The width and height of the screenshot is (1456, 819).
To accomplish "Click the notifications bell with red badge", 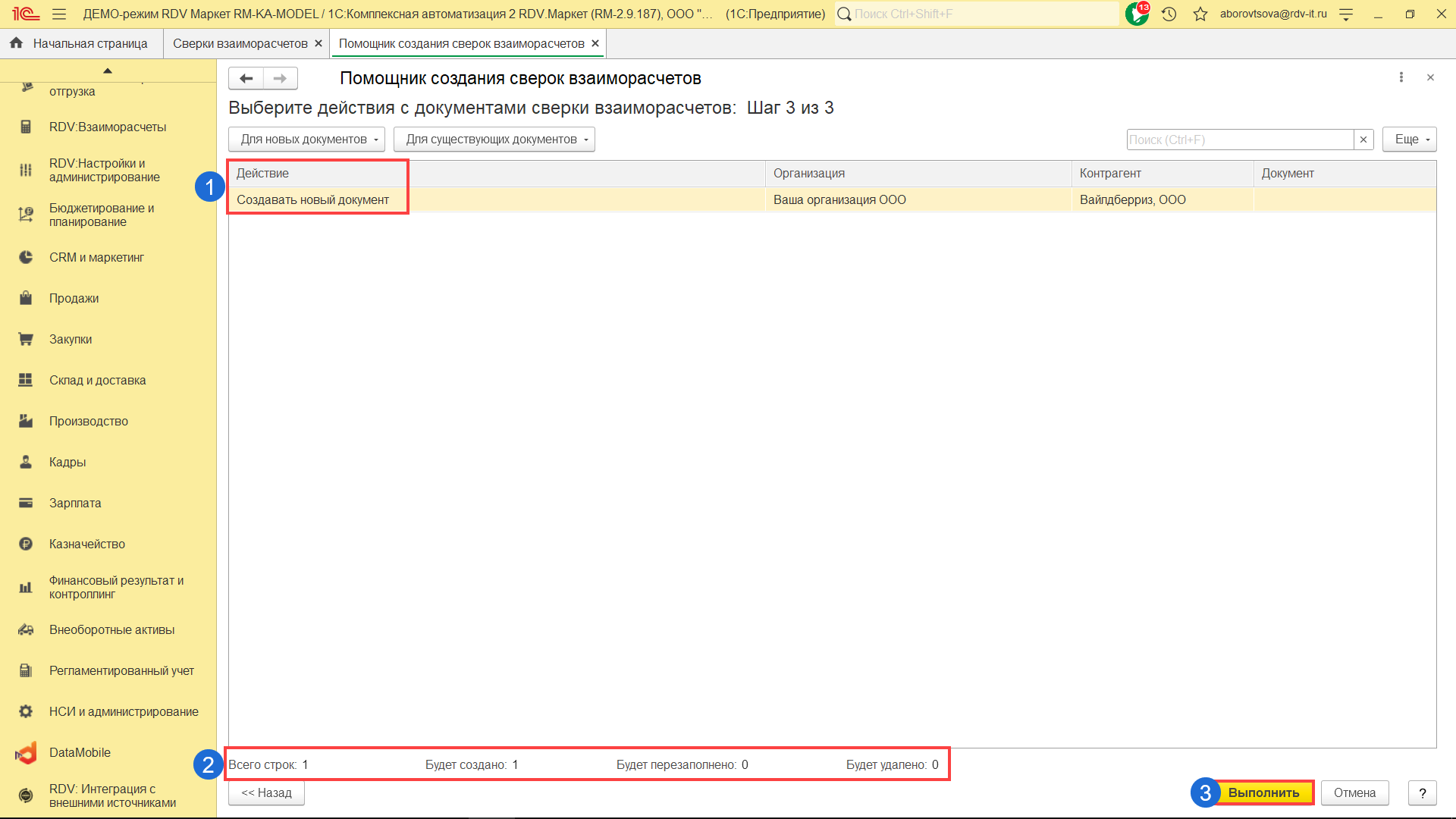I will pos(1136,14).
